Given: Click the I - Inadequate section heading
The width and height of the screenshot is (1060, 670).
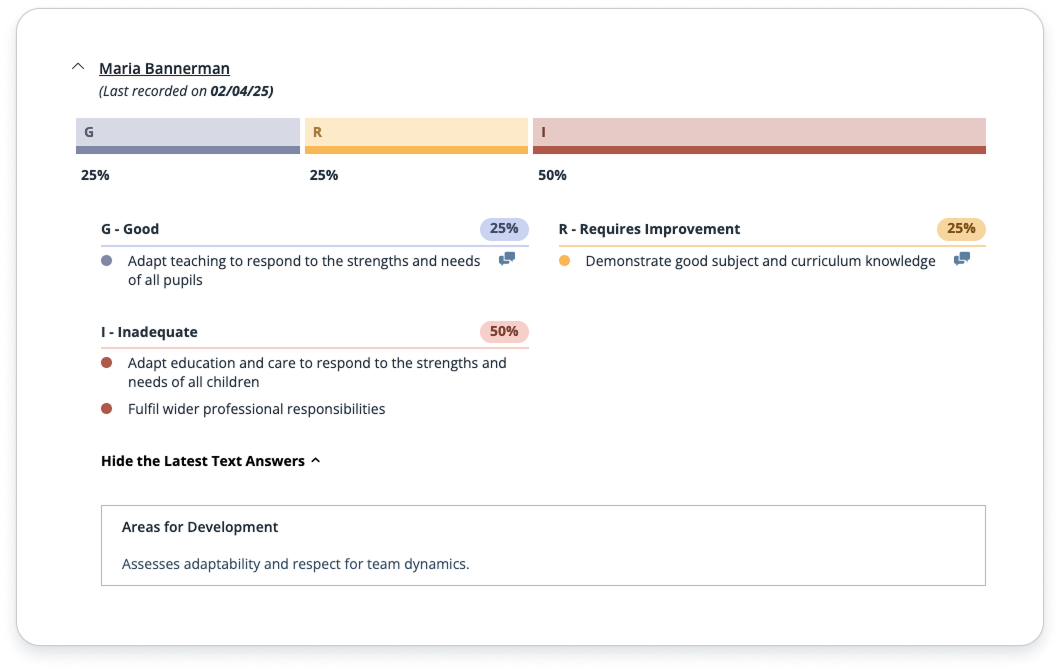Looking at the screenshot, I should pyautogui.click(x=149, y=332).
